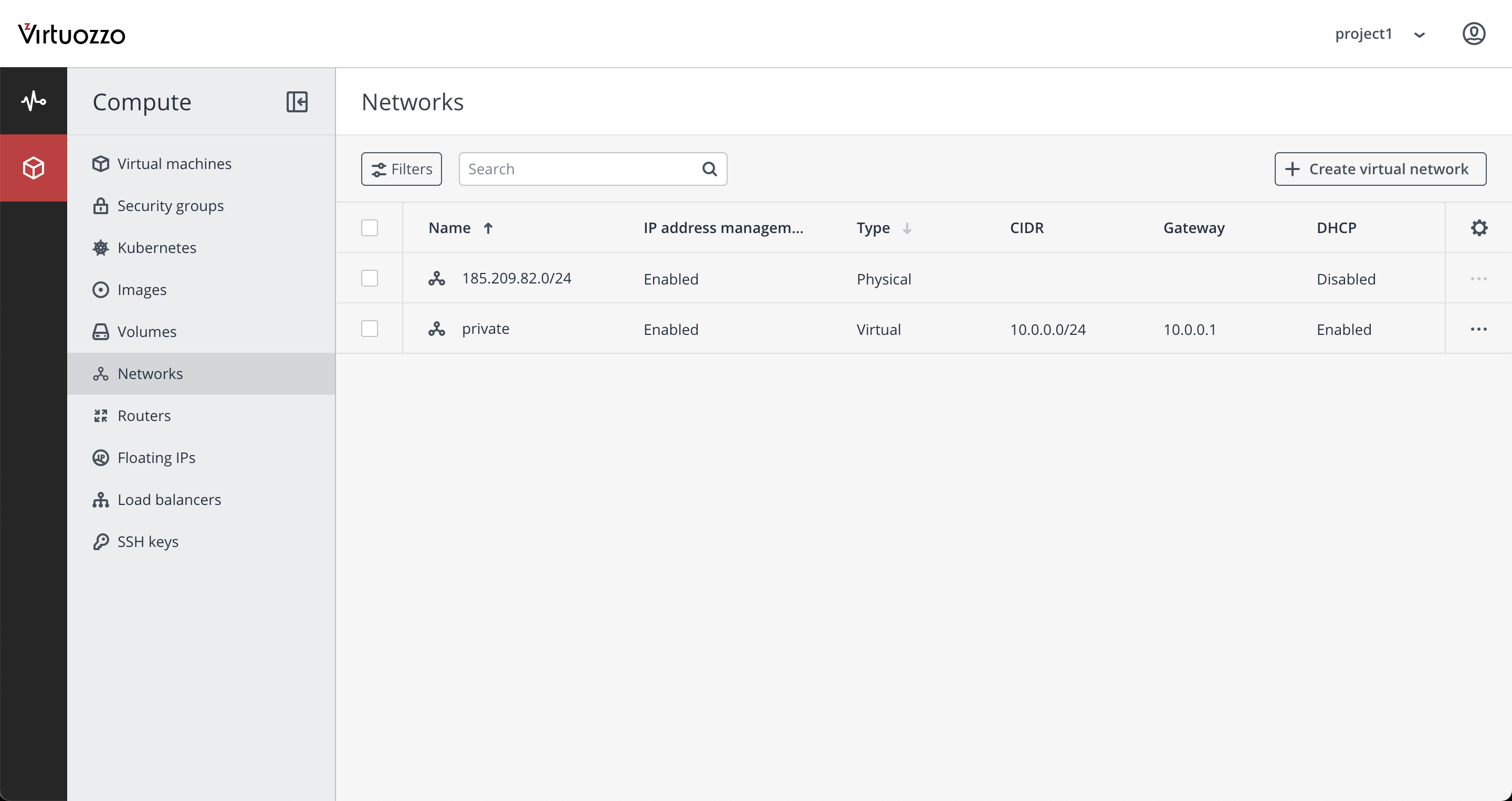Check the private network row checkbox
The image size is (1512, 801).
pyautogui.click(x=369, y=329)
